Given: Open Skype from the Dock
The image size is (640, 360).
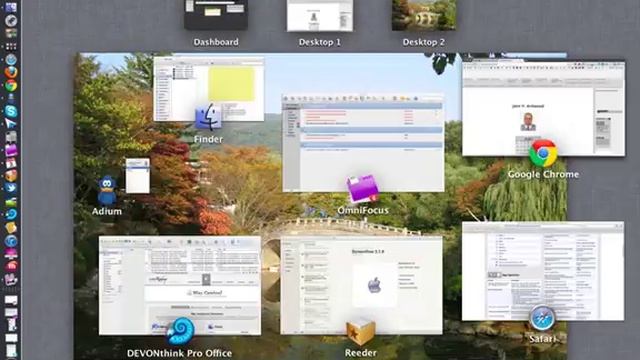Looking at the screenshot, I should [x=11, y=111].
